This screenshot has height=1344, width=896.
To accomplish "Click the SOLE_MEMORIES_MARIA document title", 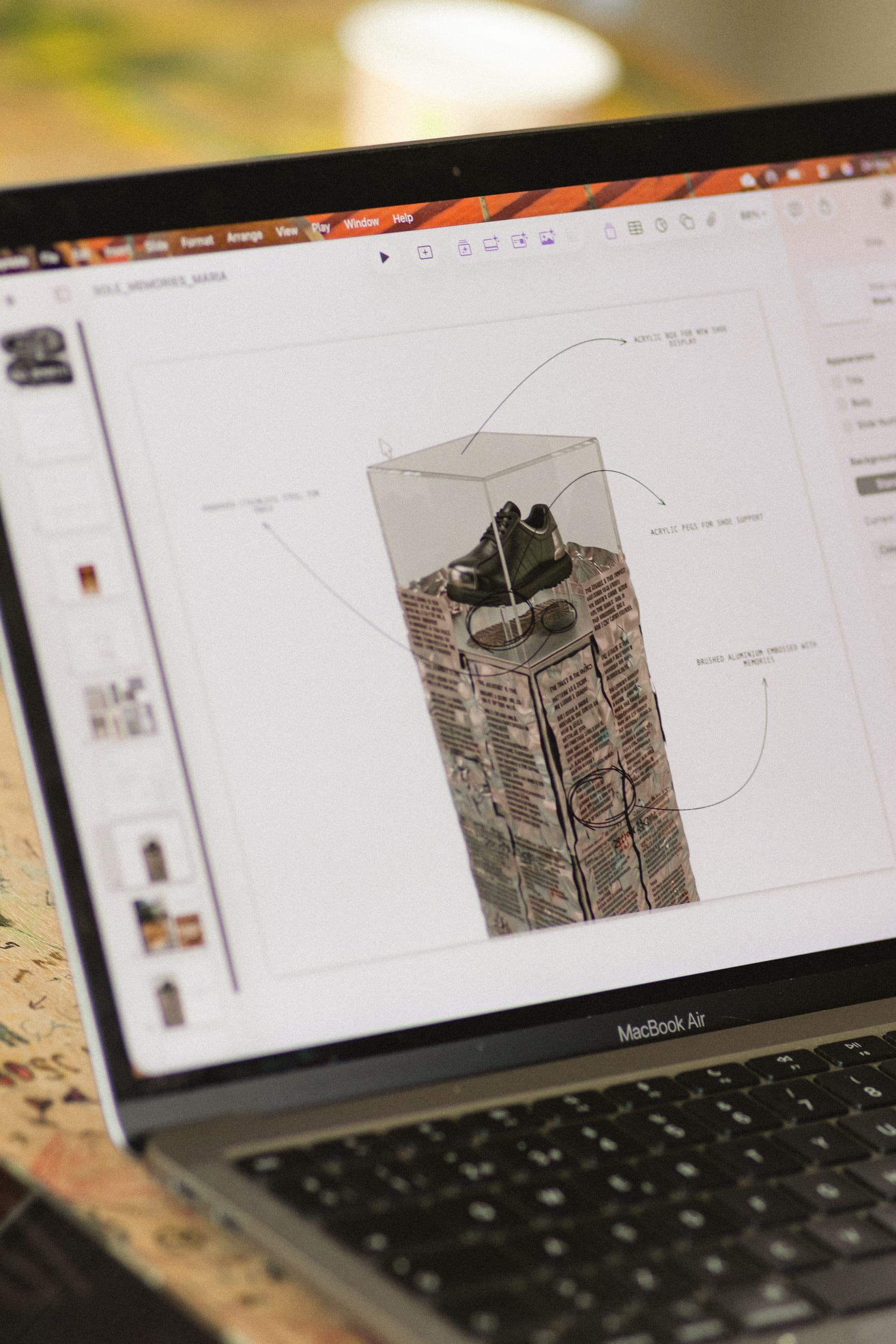I will coord(160,283).
